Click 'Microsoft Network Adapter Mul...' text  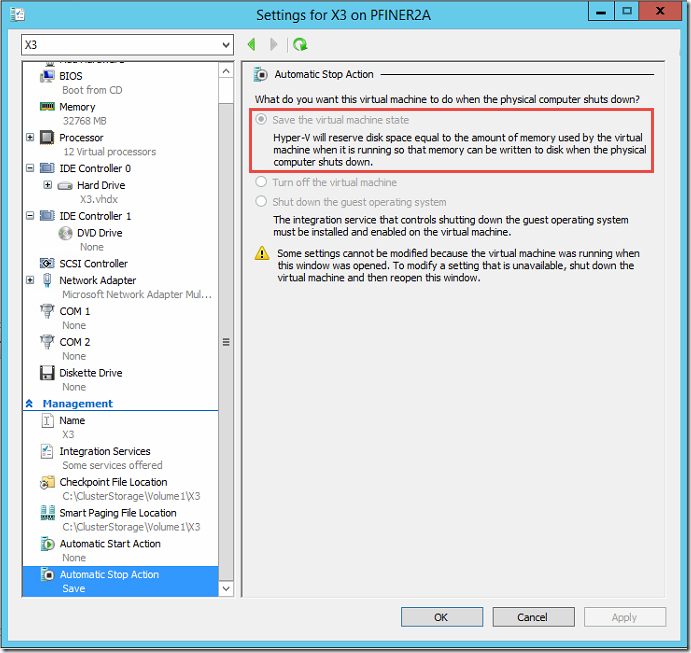tap(137, 294)
